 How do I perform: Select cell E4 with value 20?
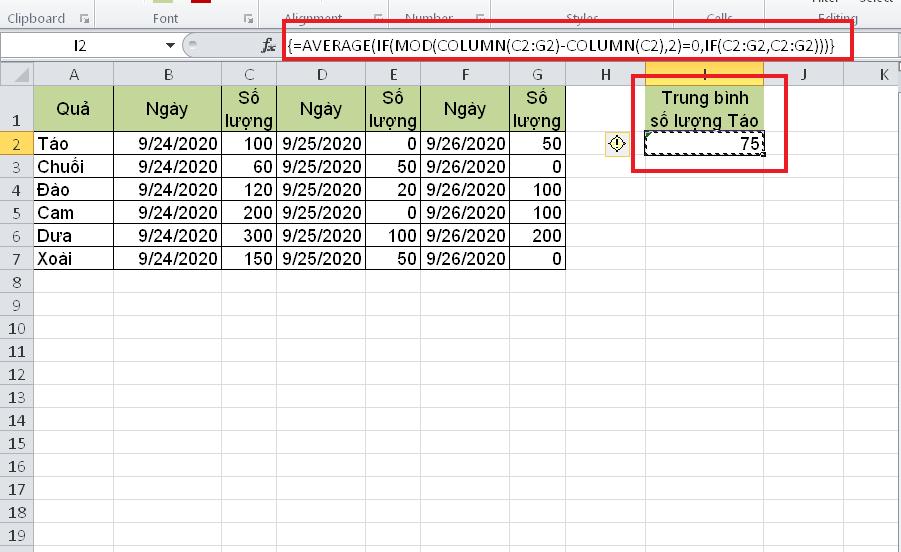tap(393, 190)
